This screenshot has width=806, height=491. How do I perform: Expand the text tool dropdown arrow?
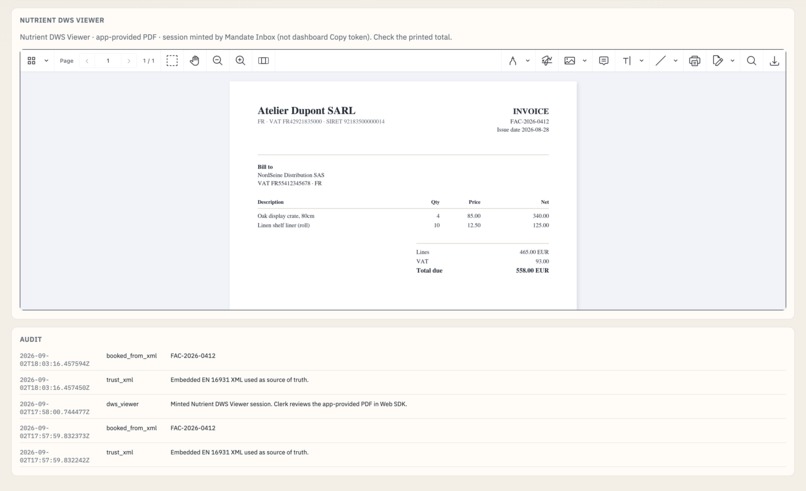642,61
